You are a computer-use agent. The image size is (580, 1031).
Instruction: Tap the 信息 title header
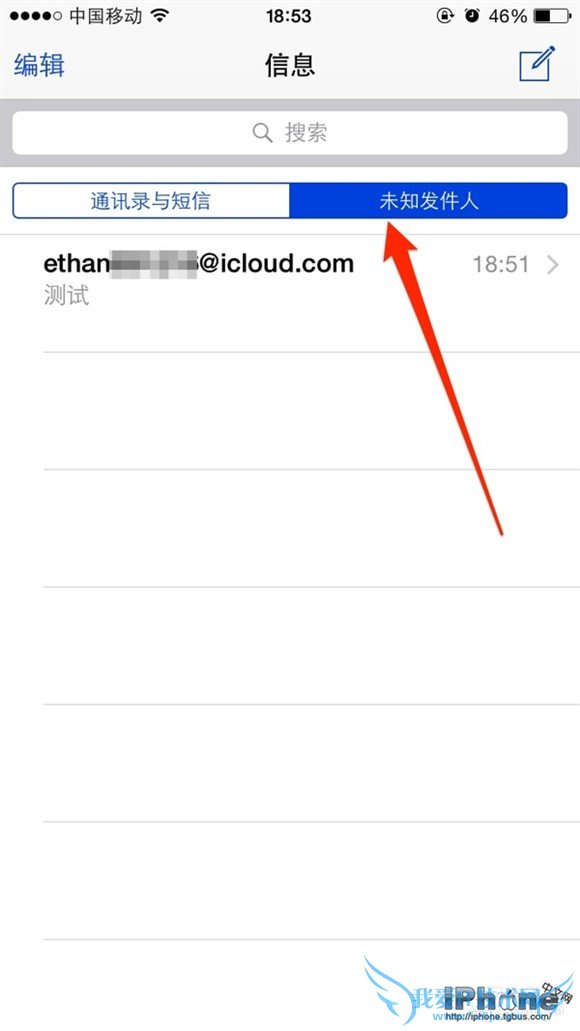tap(290, 65)
